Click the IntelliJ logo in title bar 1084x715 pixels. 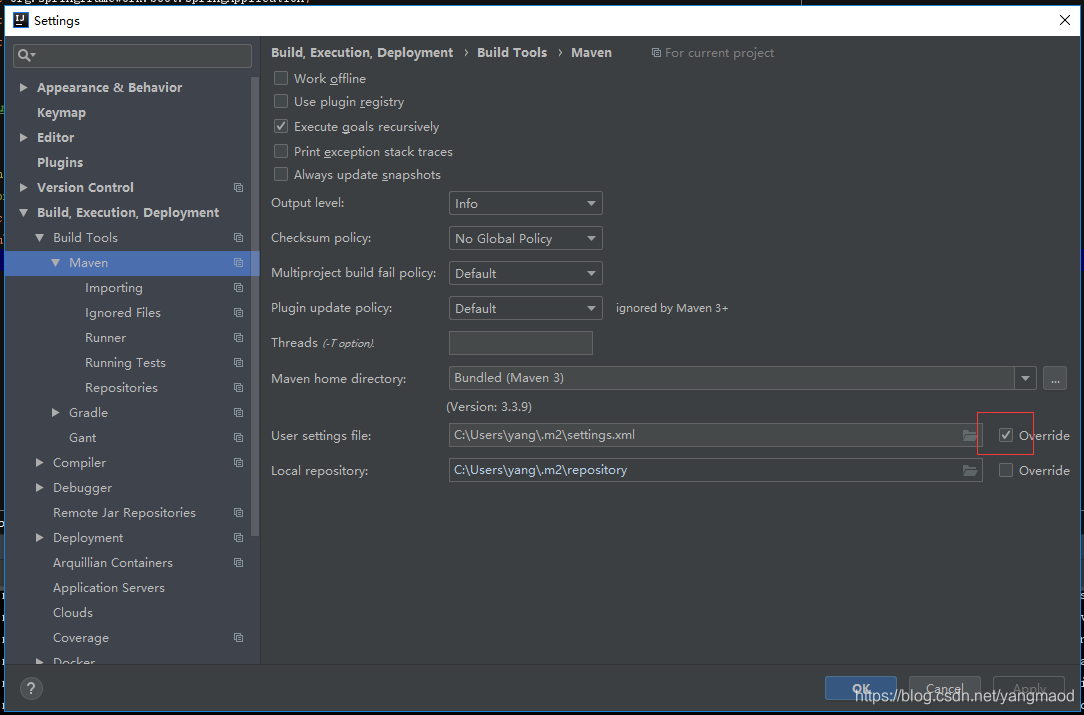[21, 21]
